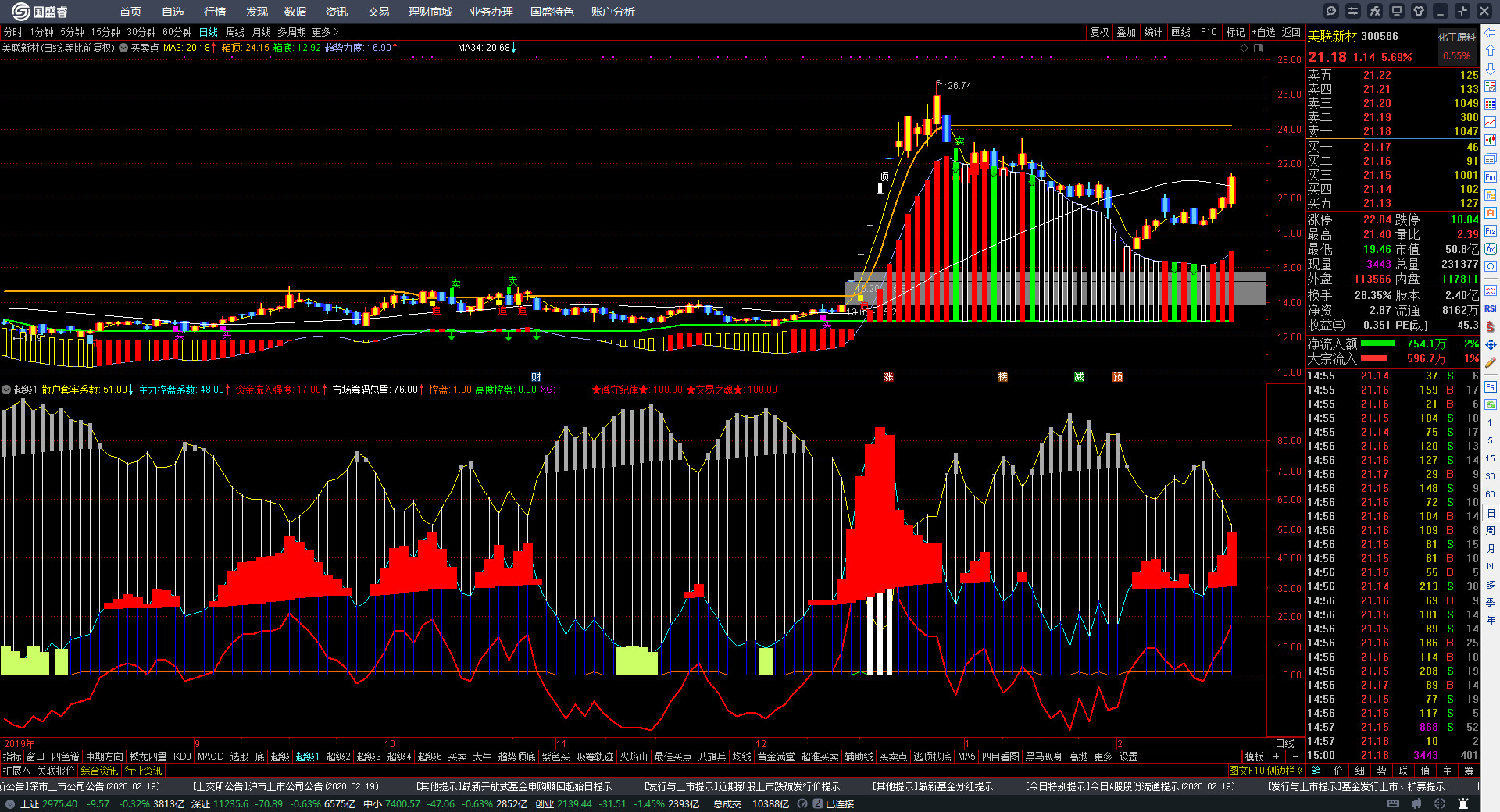Screen dimensions: 1500x812
Task: Go to previous stock with up arrow icon
Action: point(1491,51)
